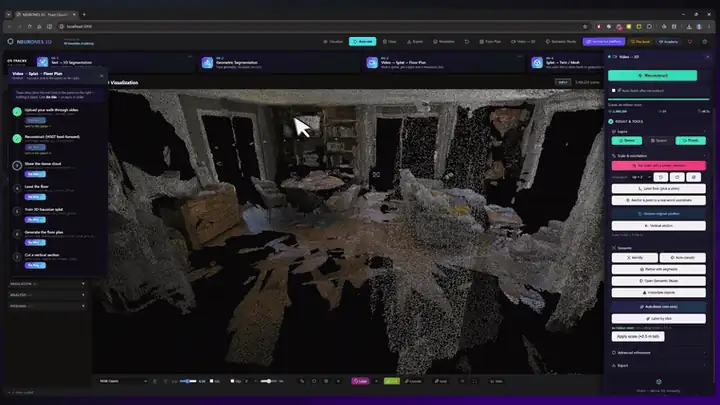The image size is (720, 405).
Task: Click the Vertical section button
Action: pyautogui.click(x=658, y=226)
